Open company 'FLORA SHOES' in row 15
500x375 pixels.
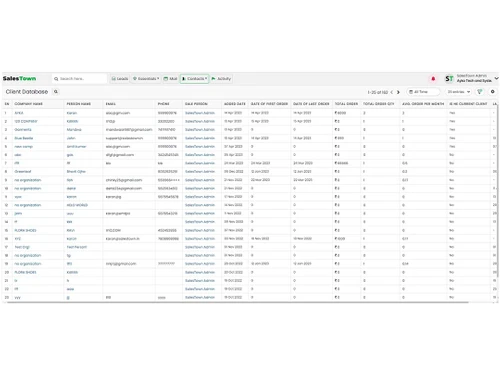(25, 230)
